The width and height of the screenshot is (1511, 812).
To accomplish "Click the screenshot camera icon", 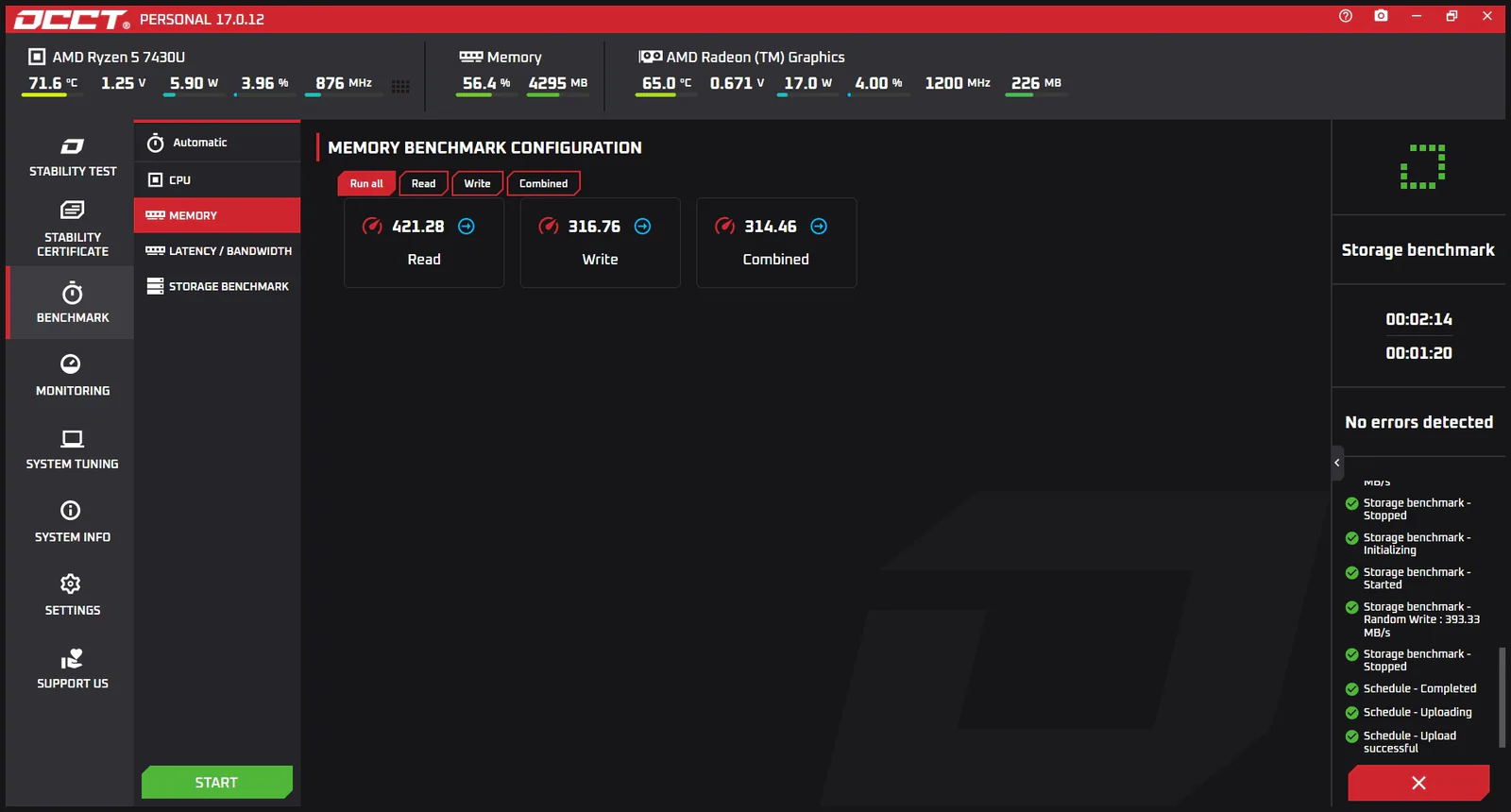I will 1381,16.
